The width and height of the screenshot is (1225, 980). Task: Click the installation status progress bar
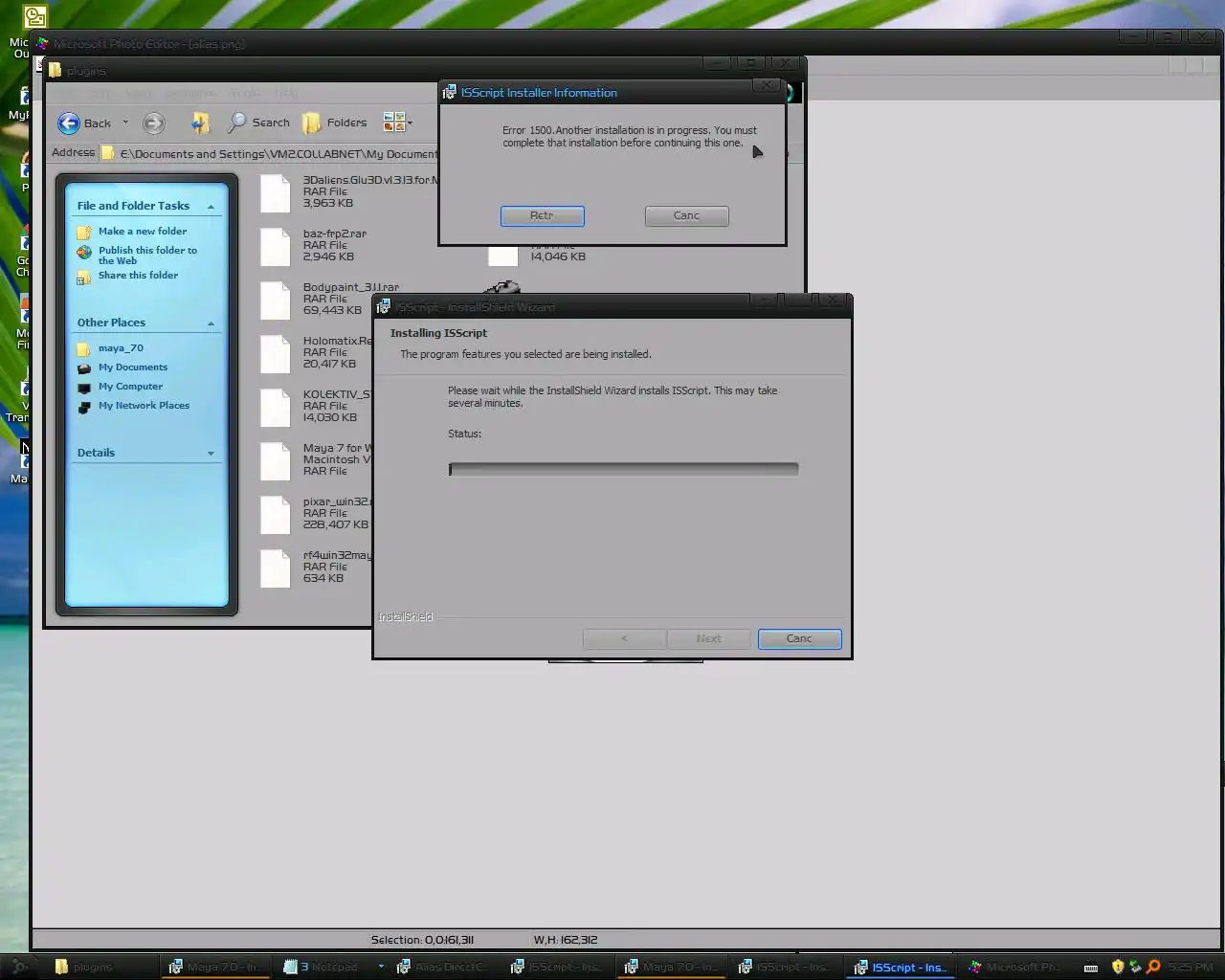(623, 469)
